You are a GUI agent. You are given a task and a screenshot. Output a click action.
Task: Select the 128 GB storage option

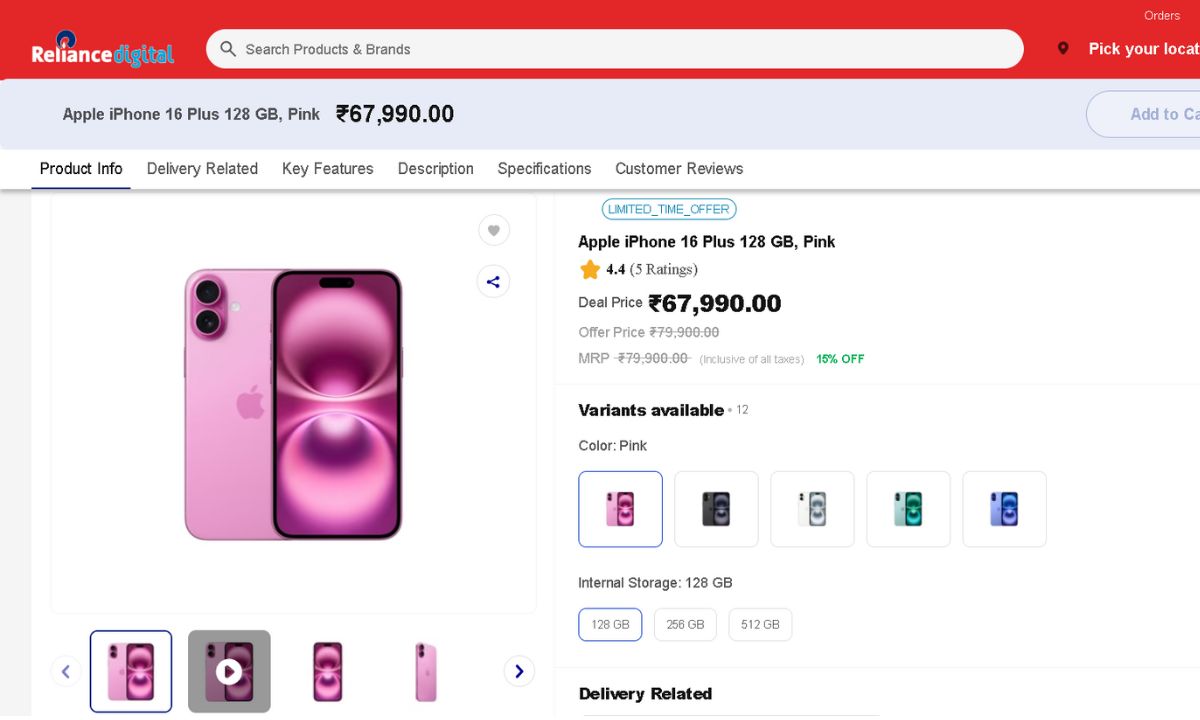(610, 624)
